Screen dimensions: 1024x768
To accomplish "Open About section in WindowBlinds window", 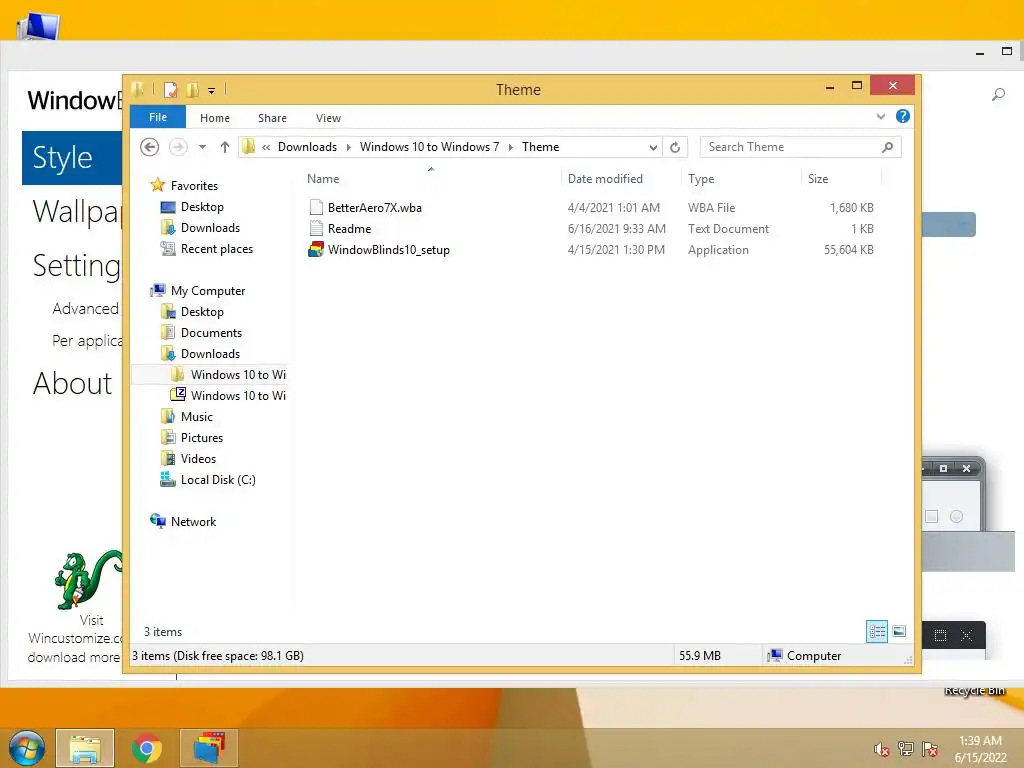I will coord(72,383).
